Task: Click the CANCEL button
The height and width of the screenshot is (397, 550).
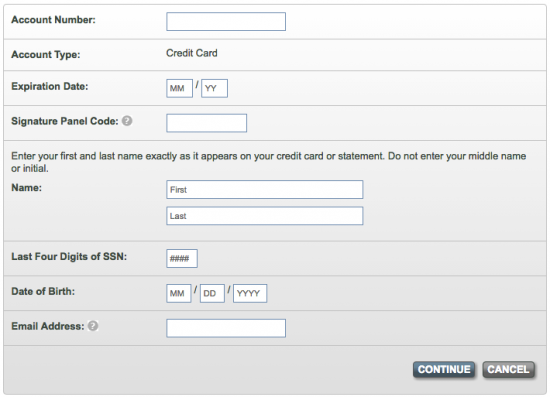Action: point(508,370)
